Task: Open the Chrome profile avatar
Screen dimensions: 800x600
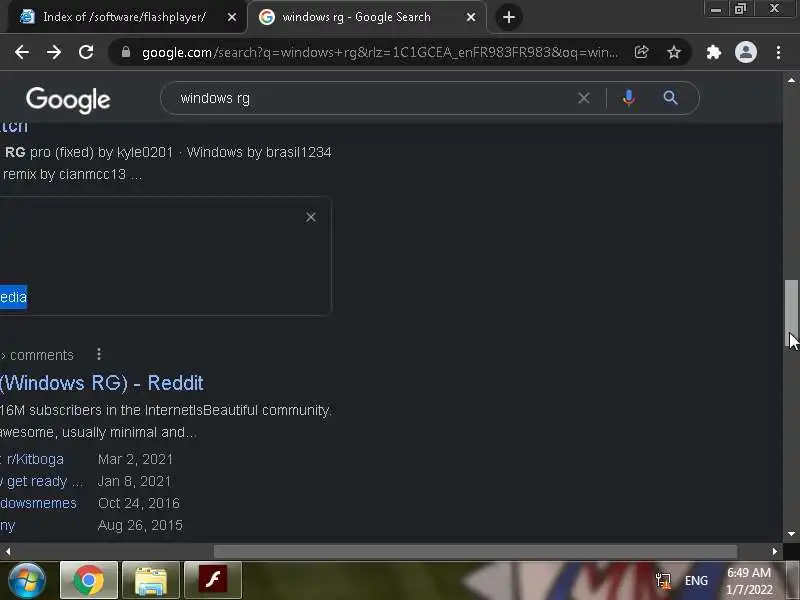Action: pyautogui.click(x=746, y=52)
